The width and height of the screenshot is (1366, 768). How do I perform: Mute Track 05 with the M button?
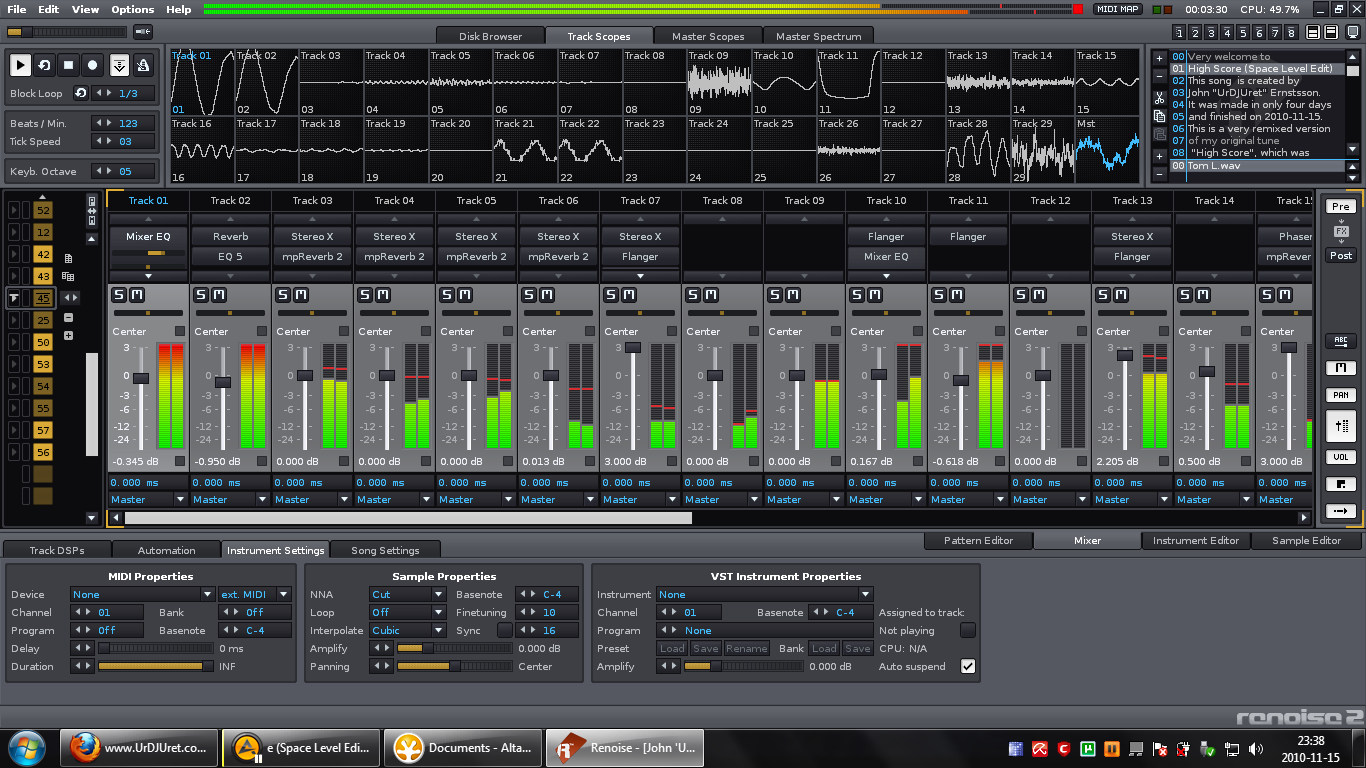(x=465, y=295)
